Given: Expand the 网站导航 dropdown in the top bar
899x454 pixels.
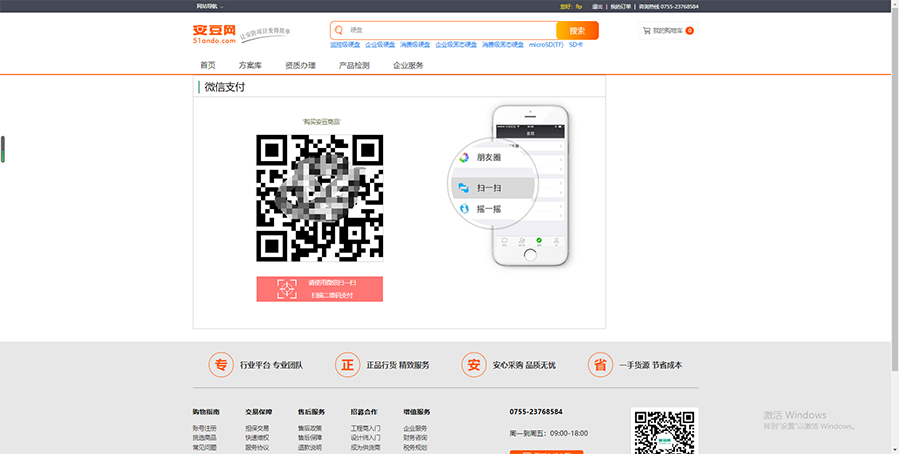Looking at the screenshot, I should tap(210, 6).
